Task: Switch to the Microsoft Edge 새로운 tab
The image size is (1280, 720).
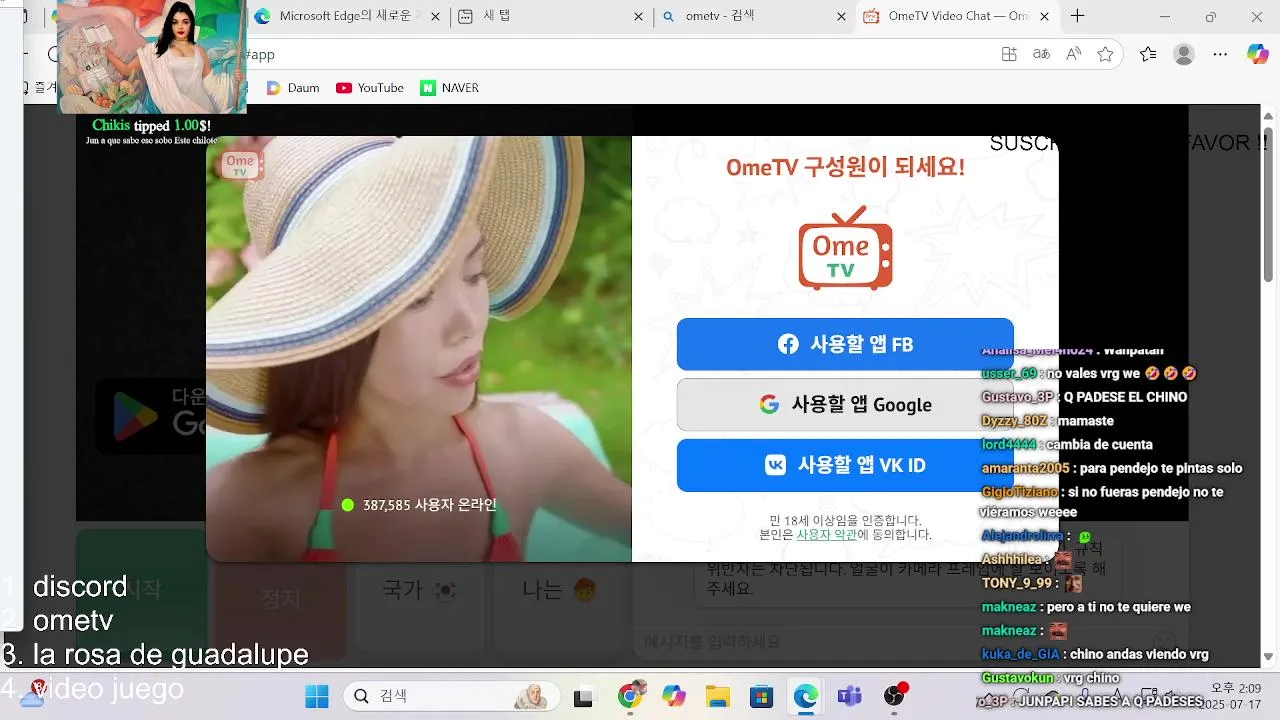Action: click(345, 16)
